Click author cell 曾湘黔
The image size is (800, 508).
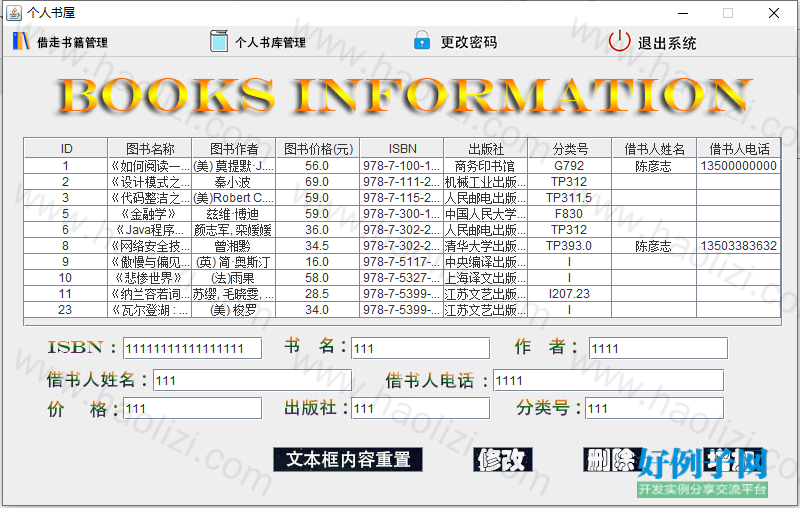pyautogui.click(x=234, y=246)
